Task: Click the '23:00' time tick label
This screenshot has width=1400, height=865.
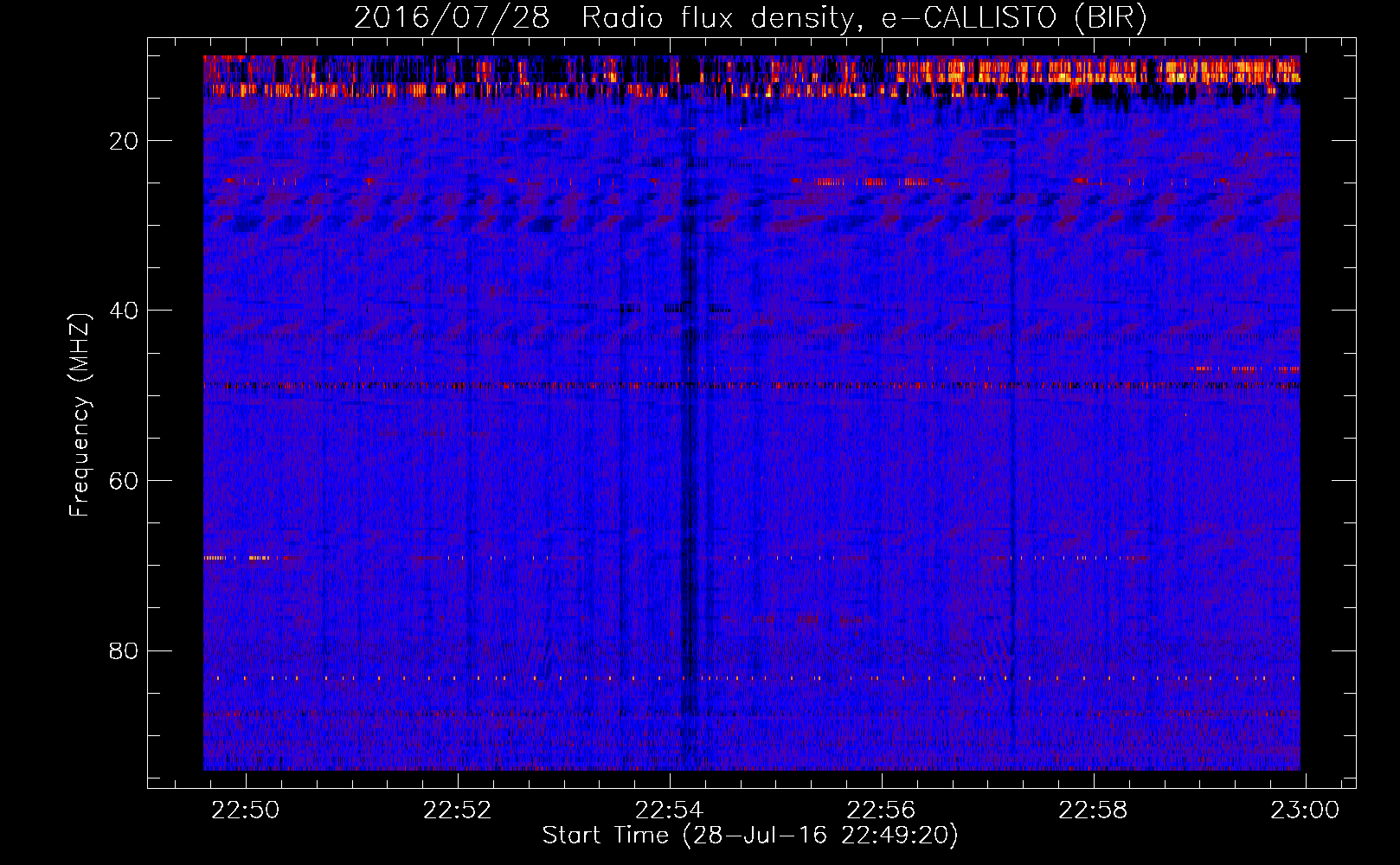Action: tap(1306, 811)
